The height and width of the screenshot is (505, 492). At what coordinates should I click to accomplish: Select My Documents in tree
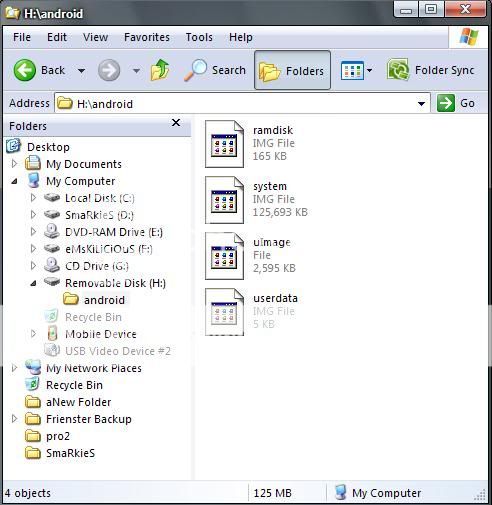(84, 164)
